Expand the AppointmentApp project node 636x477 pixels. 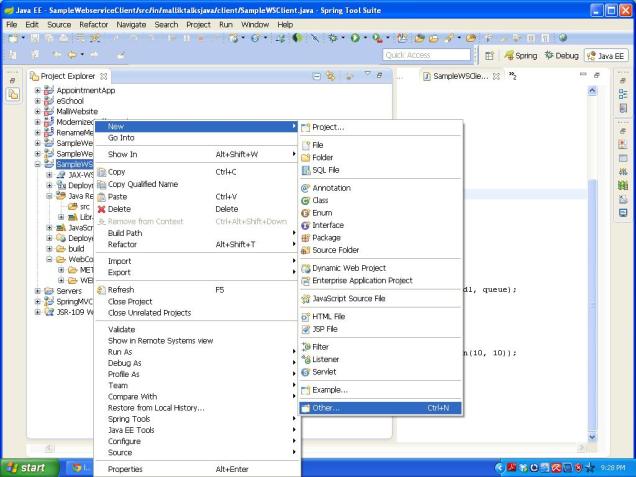[x=38, y=90]
